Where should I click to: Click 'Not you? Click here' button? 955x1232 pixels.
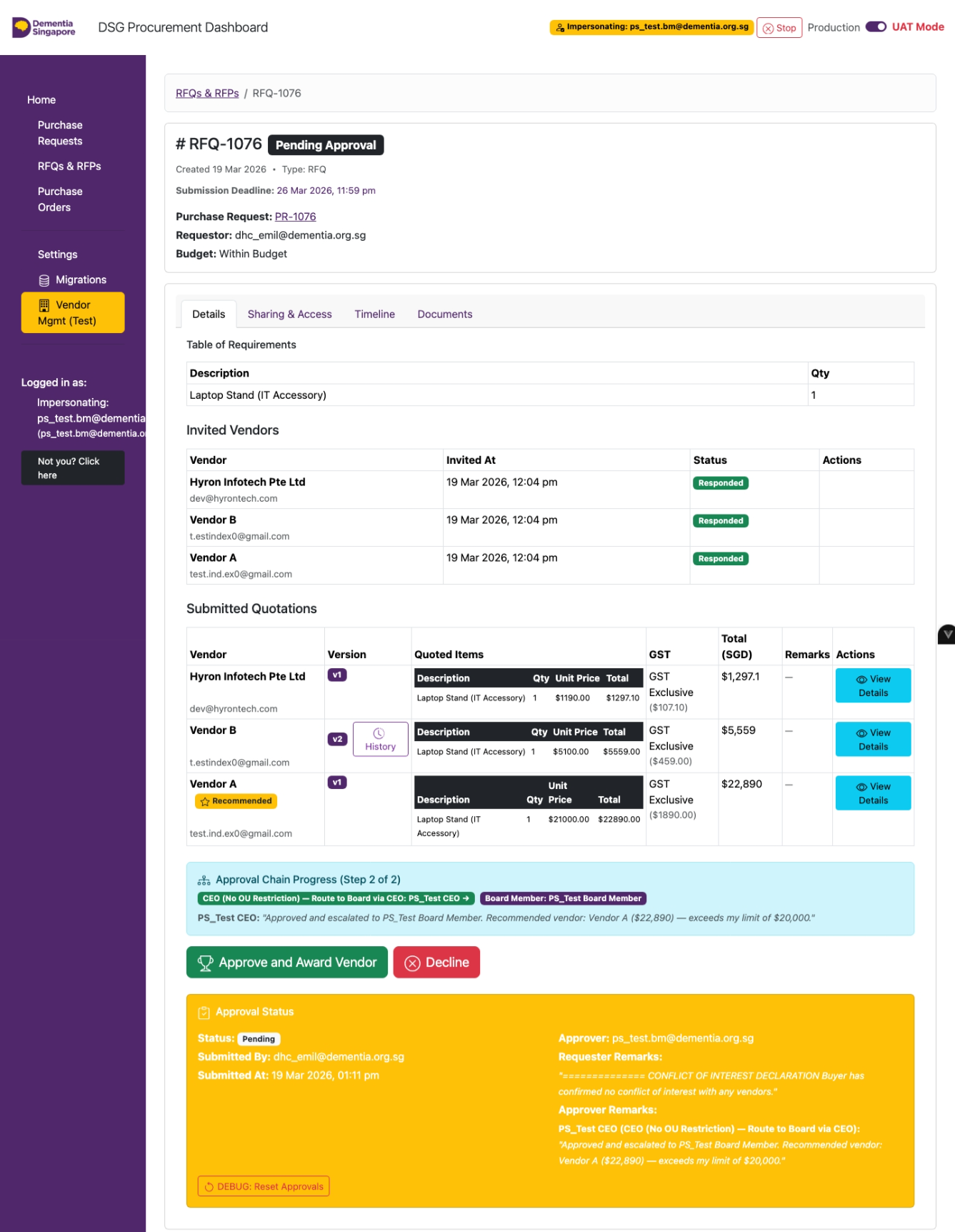coord(73,468)
